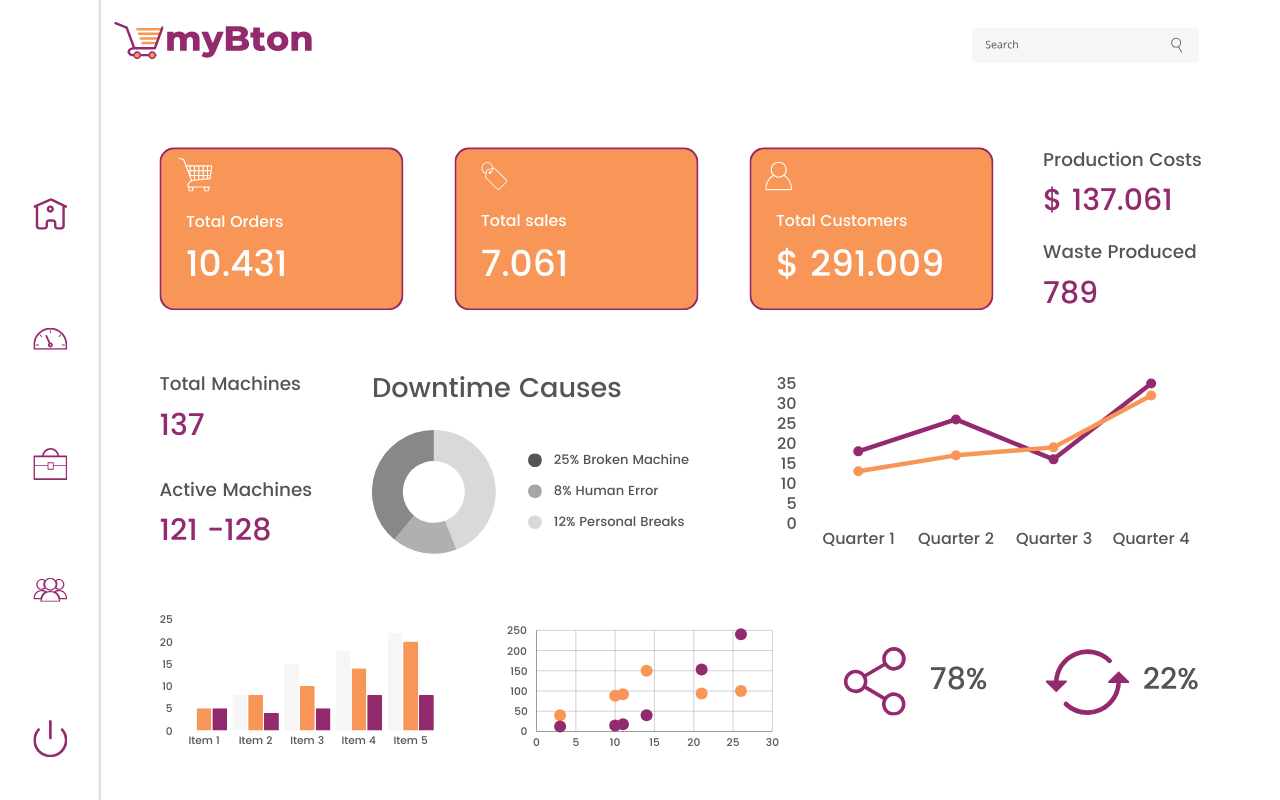This screenshot has height=800, width=1280.
Task: Click the Item 5 orange bar
Action: pos(410,685)
